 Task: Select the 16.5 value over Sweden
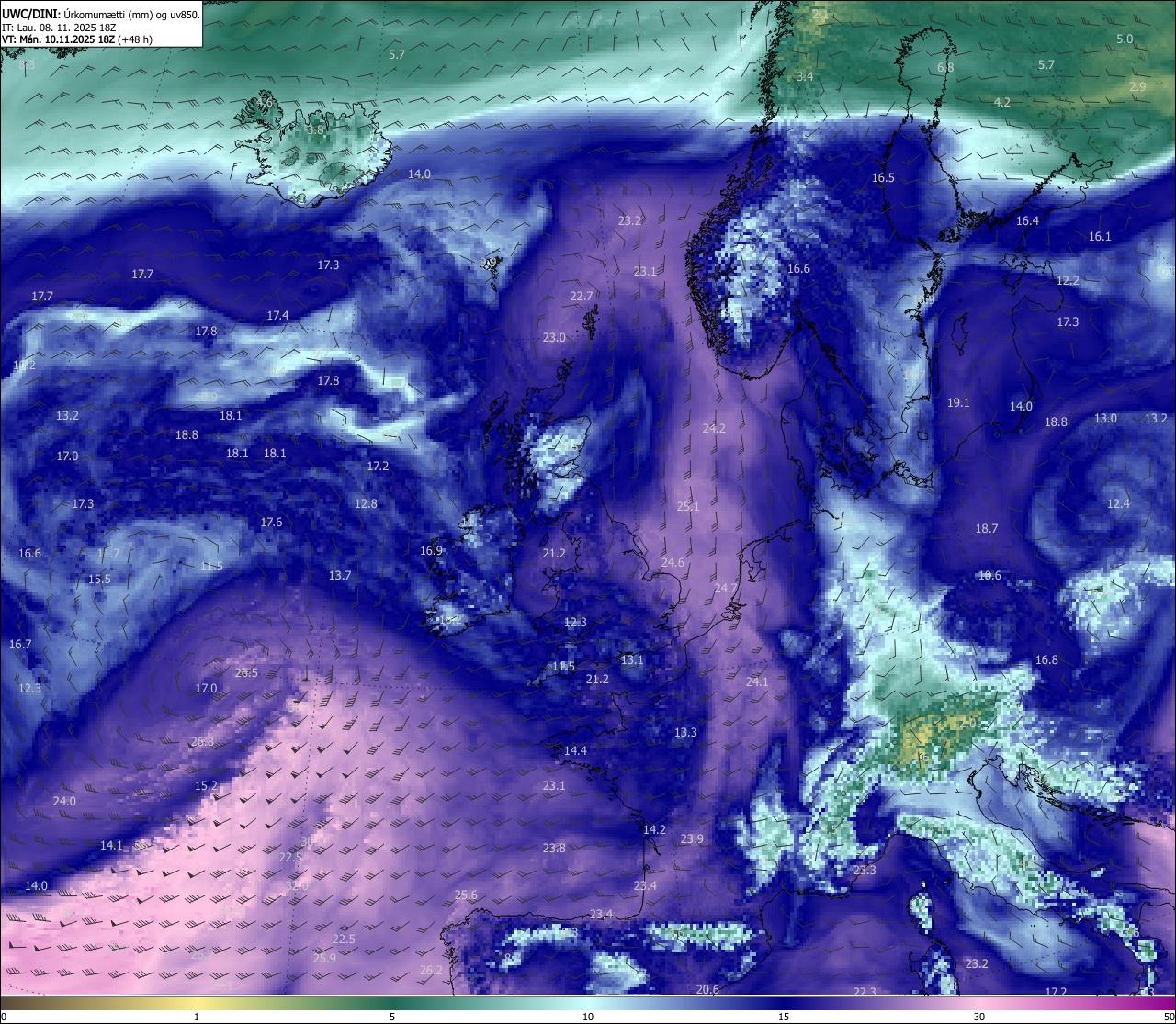coord(883,178)
